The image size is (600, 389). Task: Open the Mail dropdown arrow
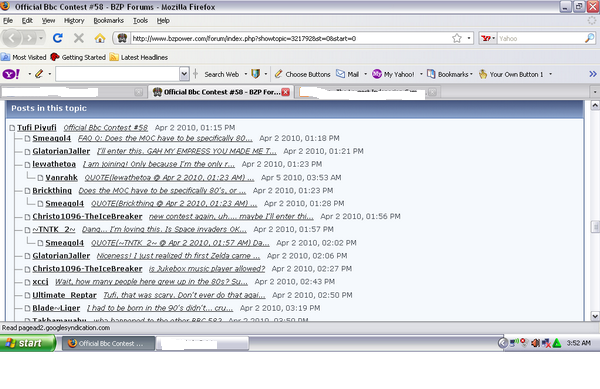[x=365, y=74]
